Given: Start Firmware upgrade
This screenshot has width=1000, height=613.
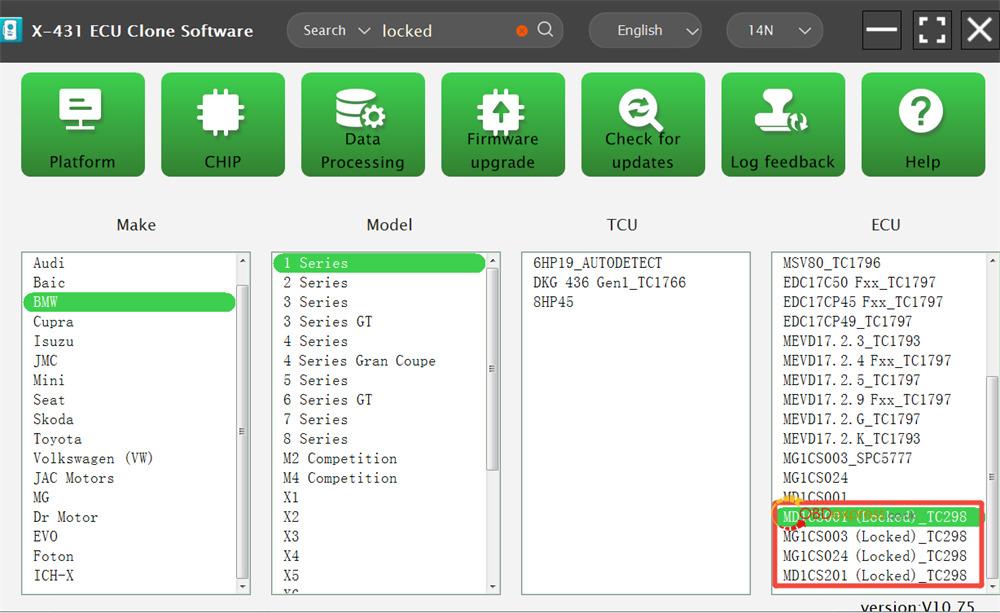Looking at the screenshot, I should point(503,124).
